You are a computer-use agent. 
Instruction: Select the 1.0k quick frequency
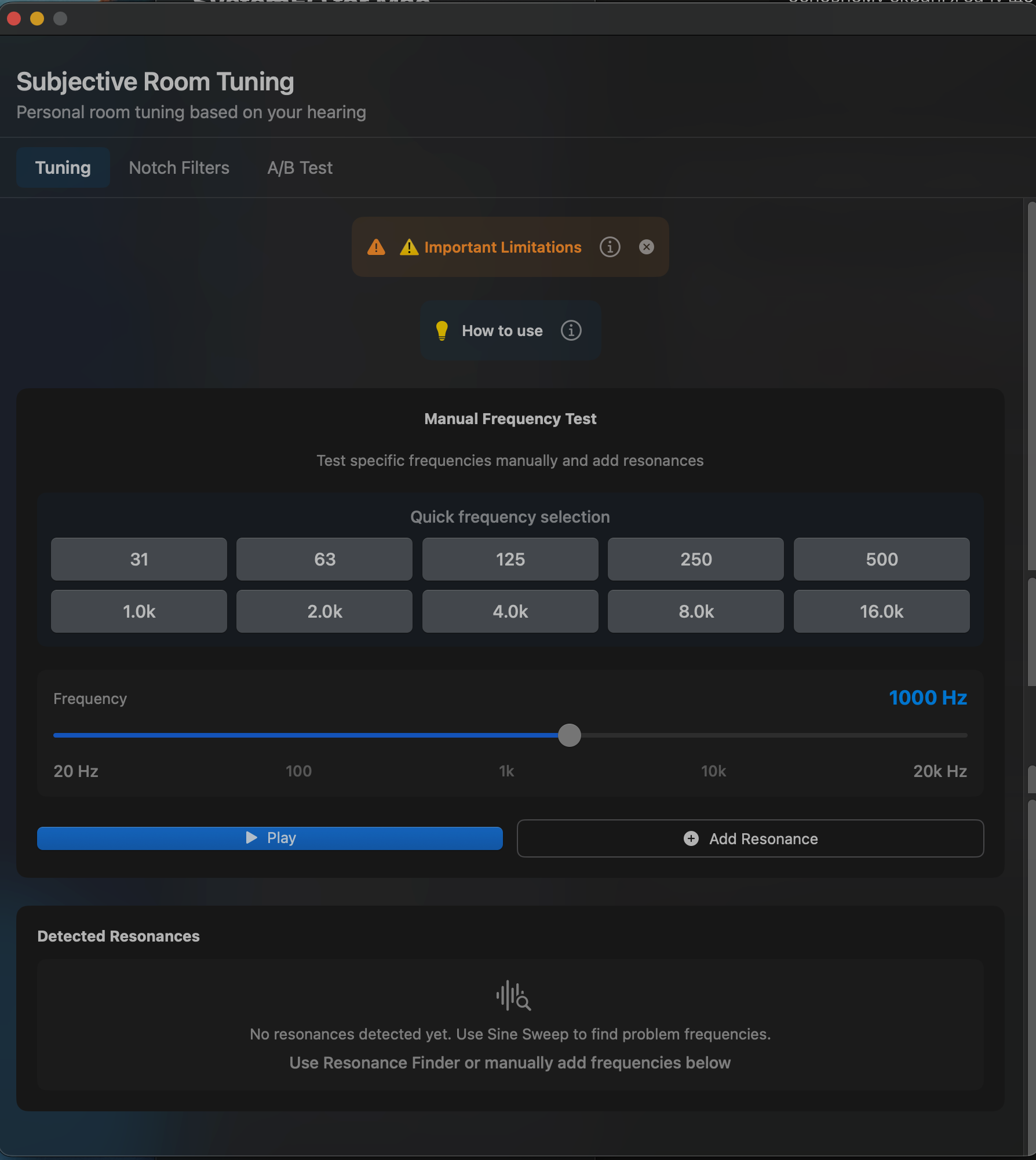(139, 611)
